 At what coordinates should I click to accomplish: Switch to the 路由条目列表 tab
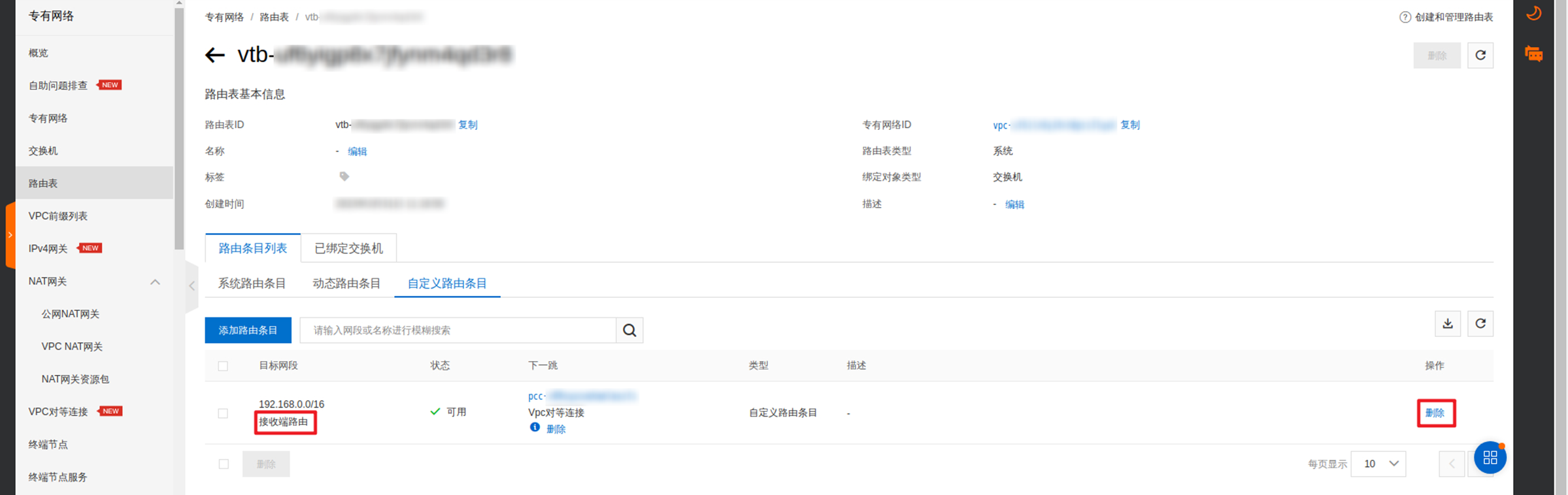[253, 248]
